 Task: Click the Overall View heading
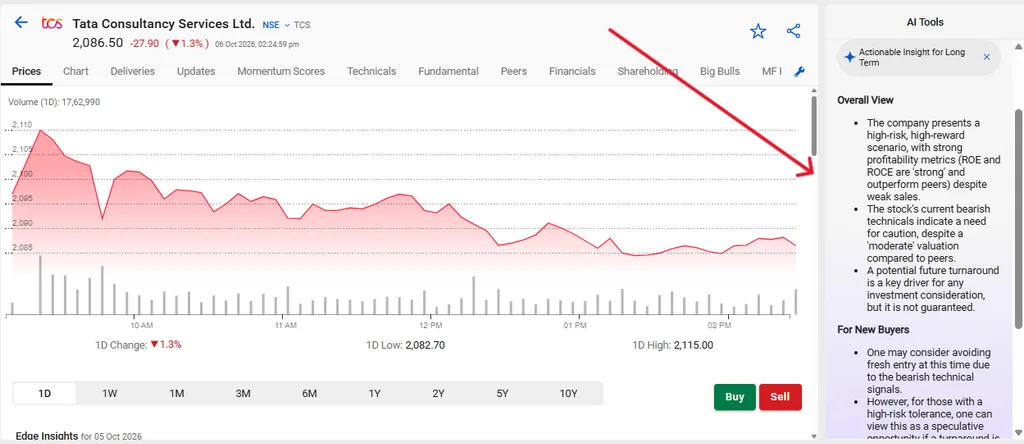(865, 100)
